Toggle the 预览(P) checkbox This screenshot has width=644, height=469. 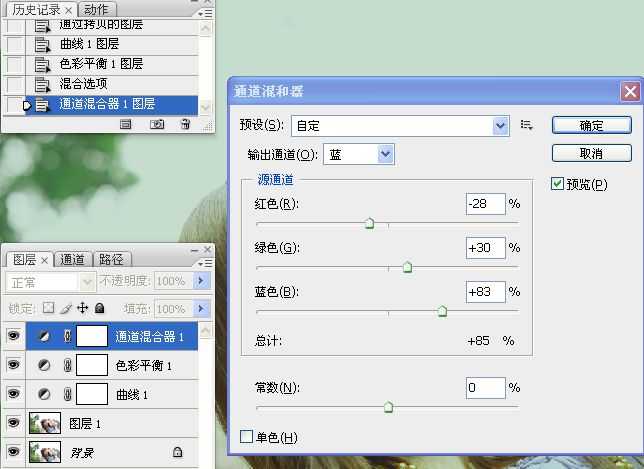557,184
